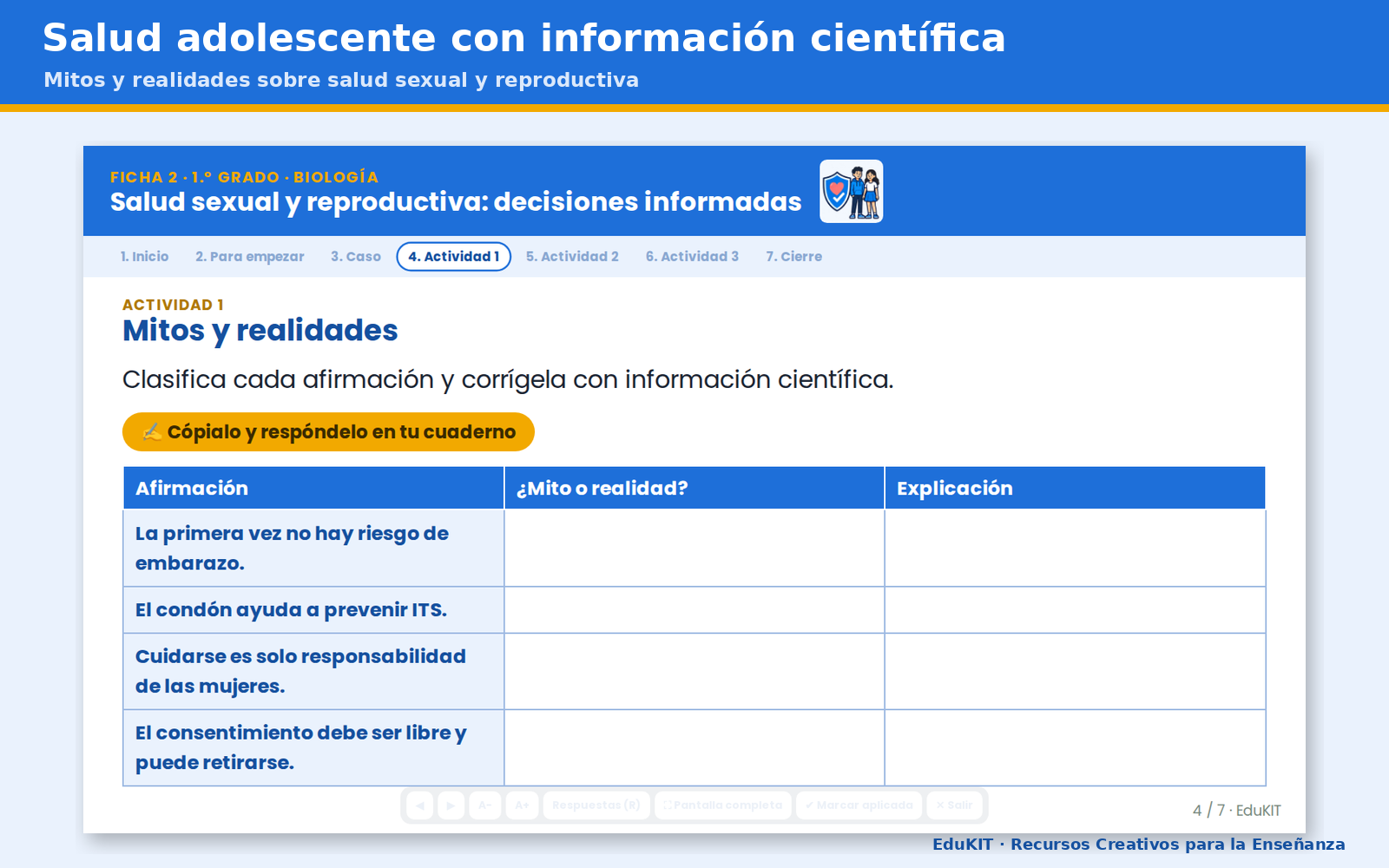Viewport: 1389px width, 868px height.
Task: Select 'Cuidarse es solo responsabilidad' statement
Action: tap(300, 672)
